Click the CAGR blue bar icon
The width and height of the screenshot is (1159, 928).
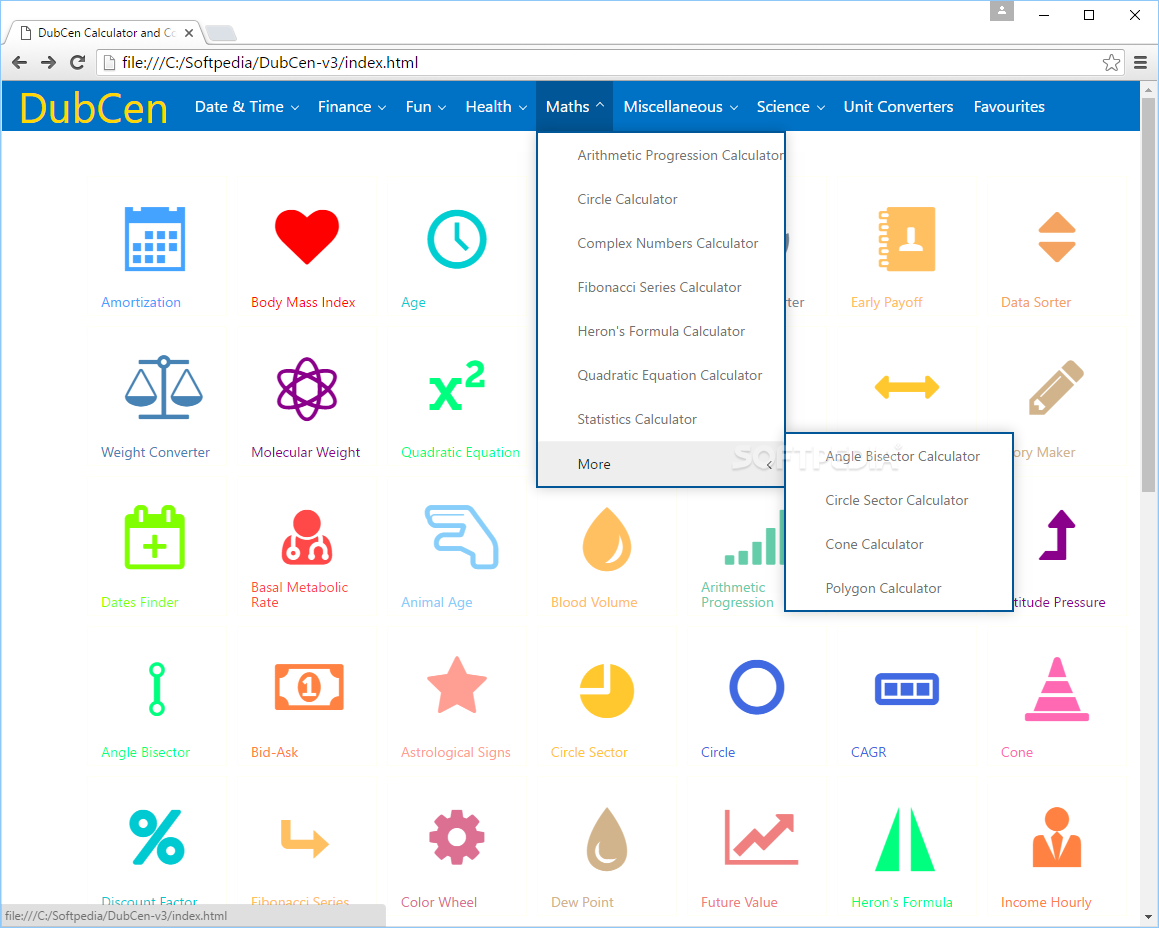tap(907, 689)
